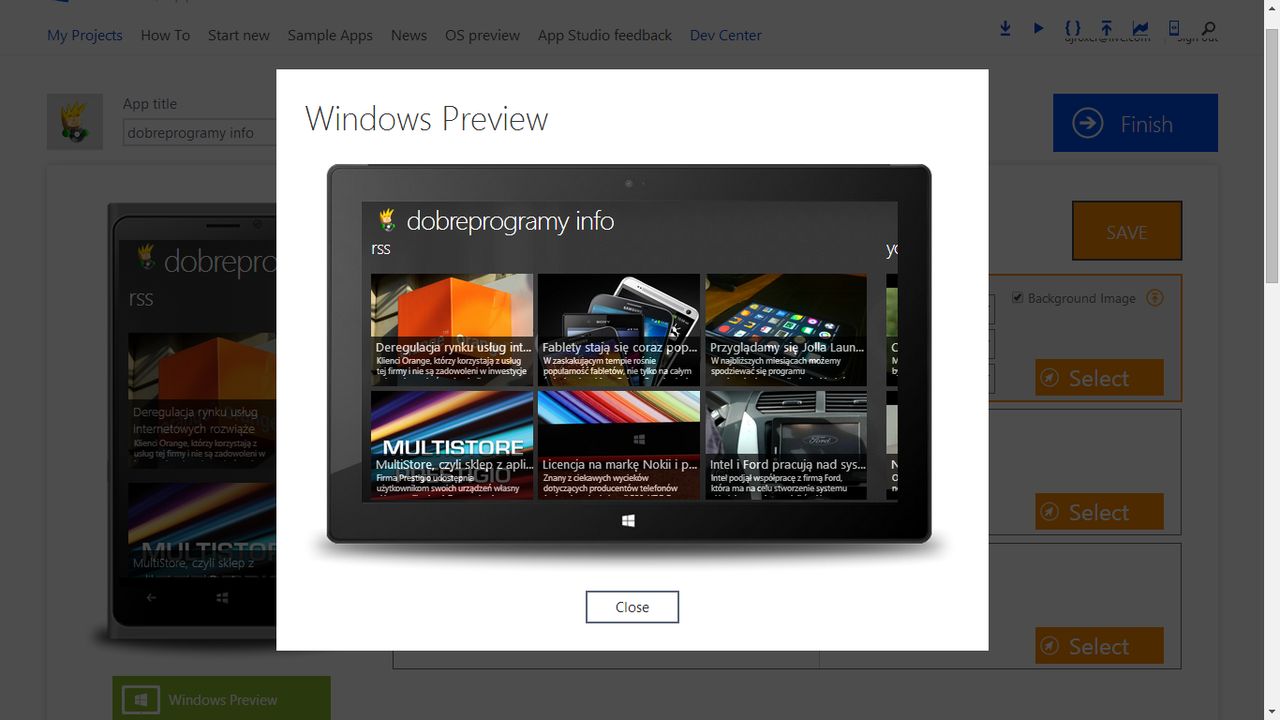
Task: Click the upload arrow icon in top toolbar
Action: click(1107, 28)
